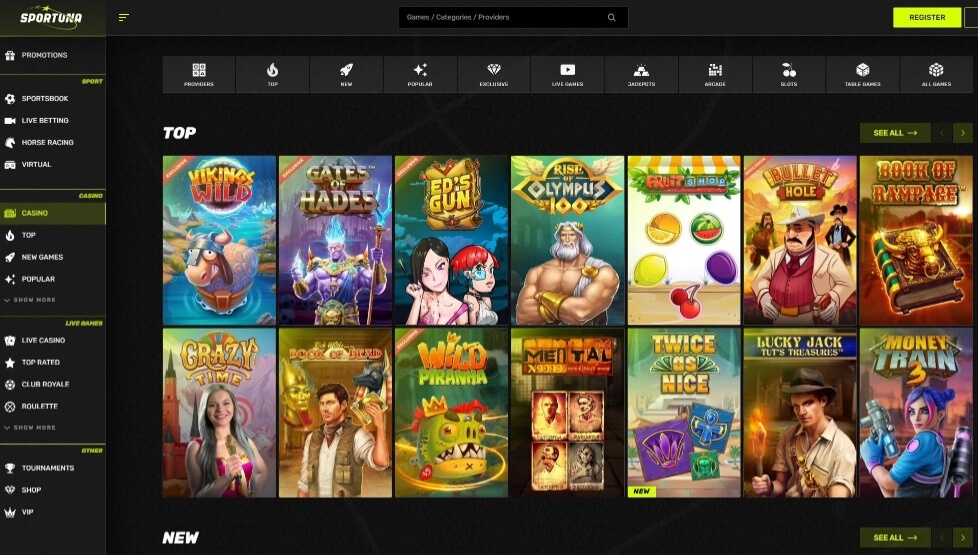Select the All Games dice category
The image size is (978, 555).
936,74
